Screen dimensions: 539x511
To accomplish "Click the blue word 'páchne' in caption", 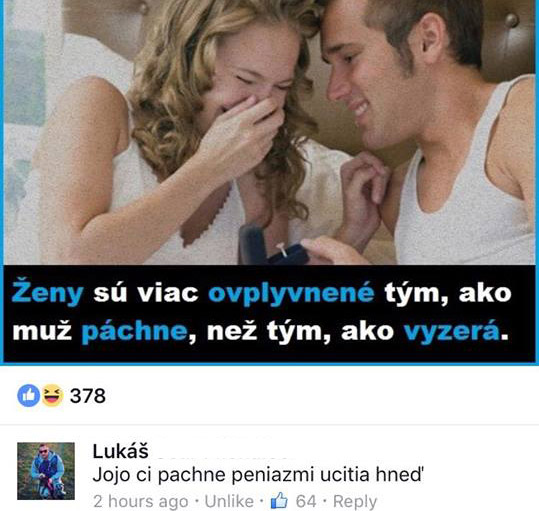I will 134,332.
